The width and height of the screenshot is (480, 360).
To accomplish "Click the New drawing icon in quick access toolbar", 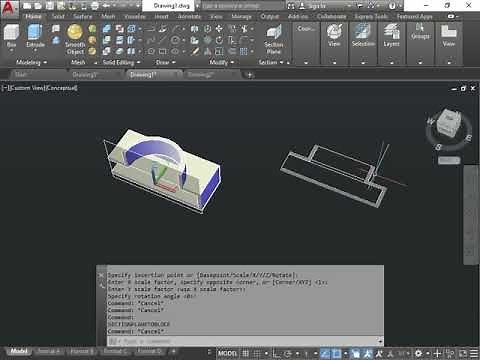I will (x=27, y=6).
